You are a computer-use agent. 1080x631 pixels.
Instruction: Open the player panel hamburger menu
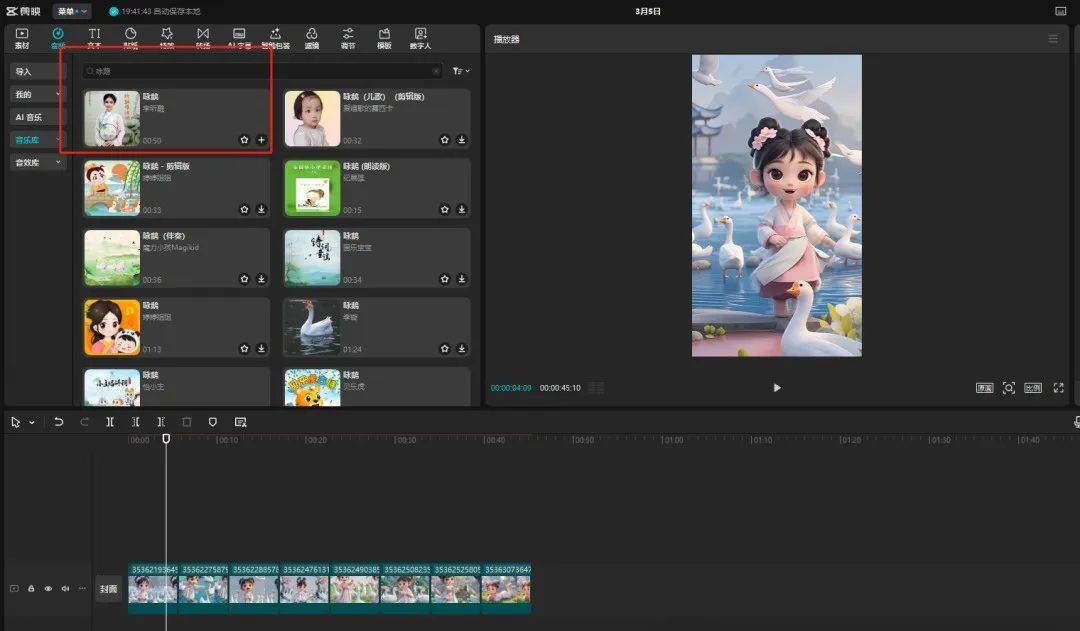point(1052,39)
